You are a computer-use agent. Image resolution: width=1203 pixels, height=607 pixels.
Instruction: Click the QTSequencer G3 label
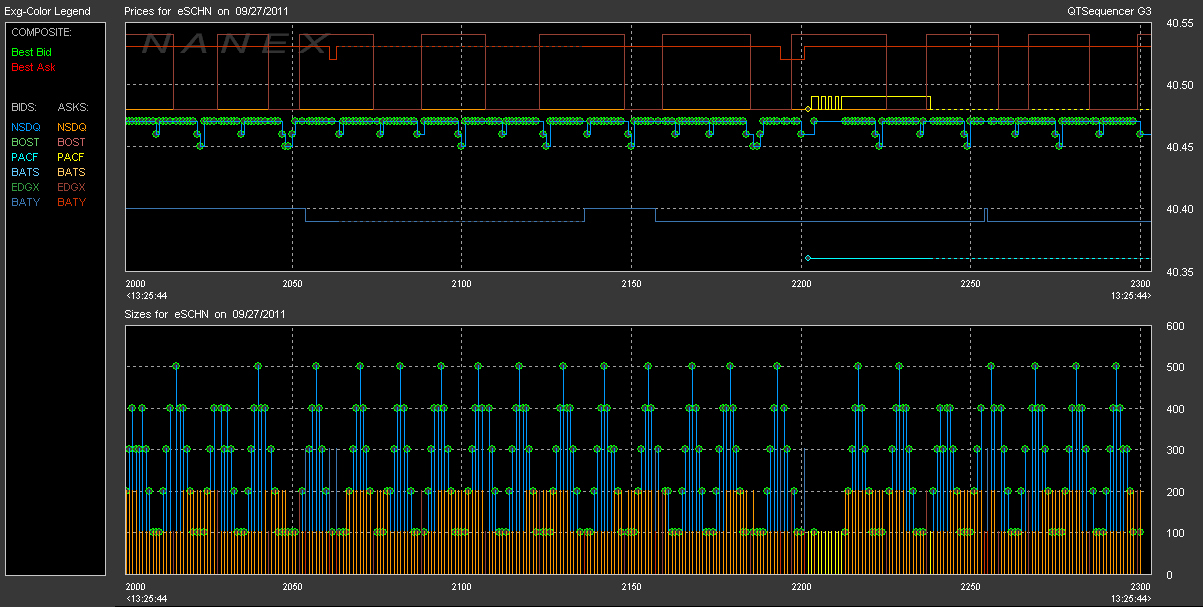(x=1109, y=11)
